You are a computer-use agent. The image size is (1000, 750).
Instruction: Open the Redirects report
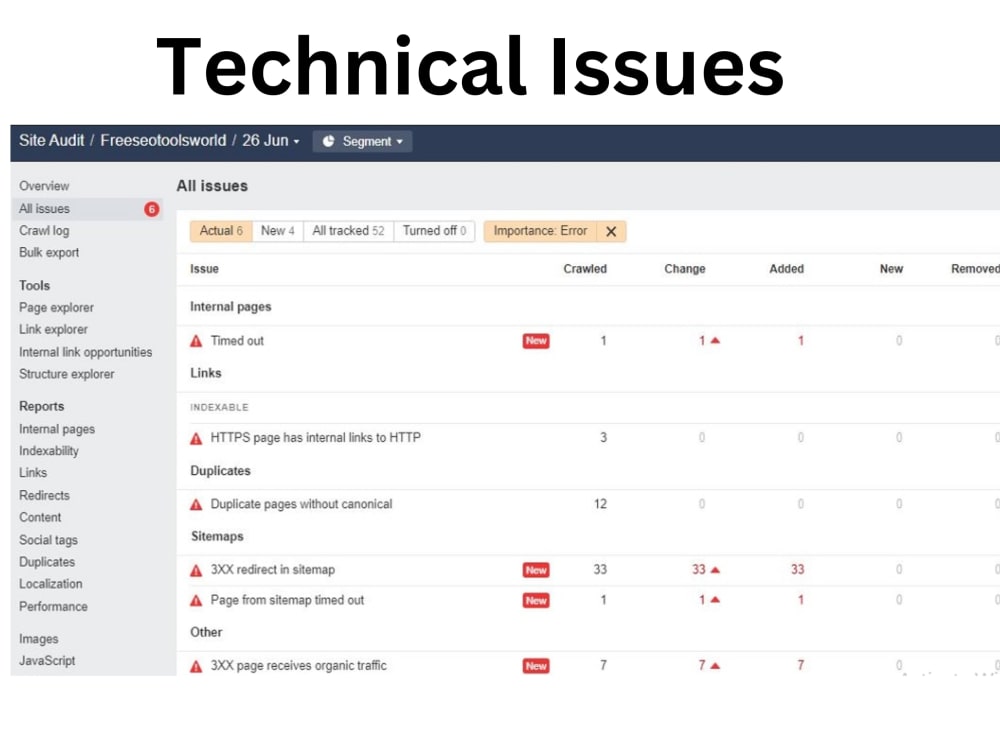(45, 496)
